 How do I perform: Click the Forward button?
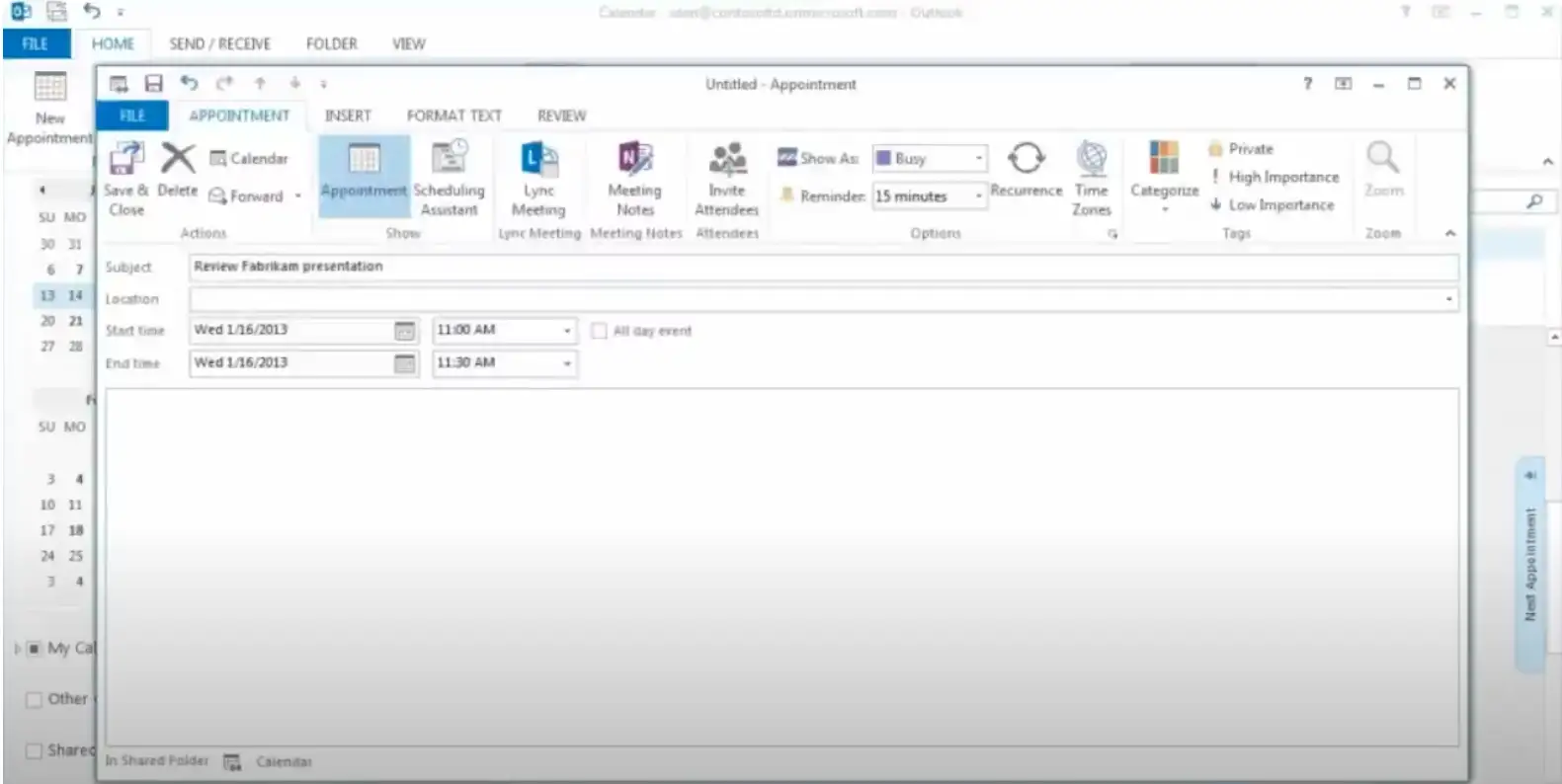[x=256, y=196]
